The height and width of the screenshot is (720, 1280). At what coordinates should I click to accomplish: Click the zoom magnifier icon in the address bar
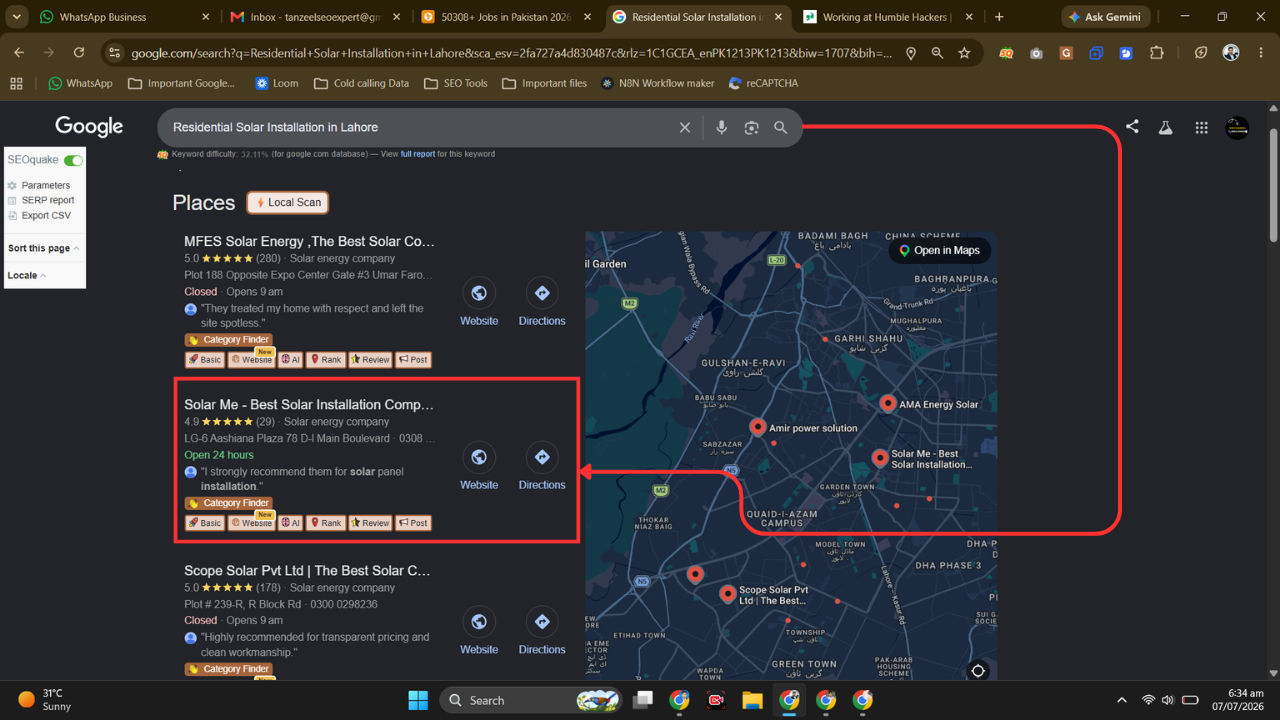[x=937, y=53]
